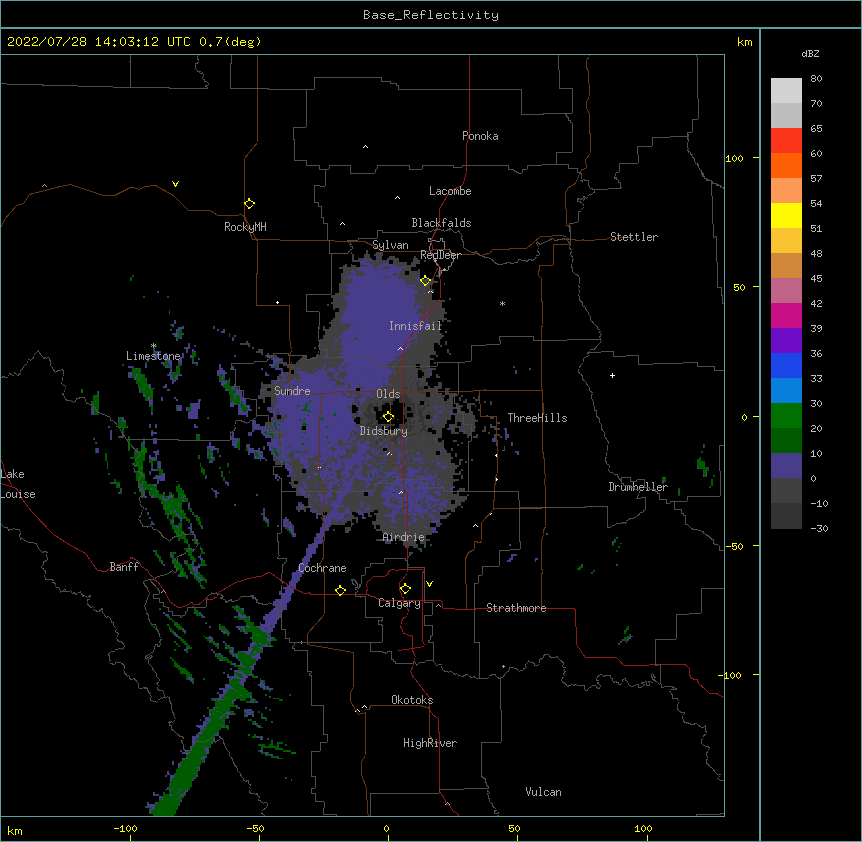The width and height of the screenshot is (862, 842).
Task: Click the green color swatch for 30 dBZ
Action: (786, 416)
